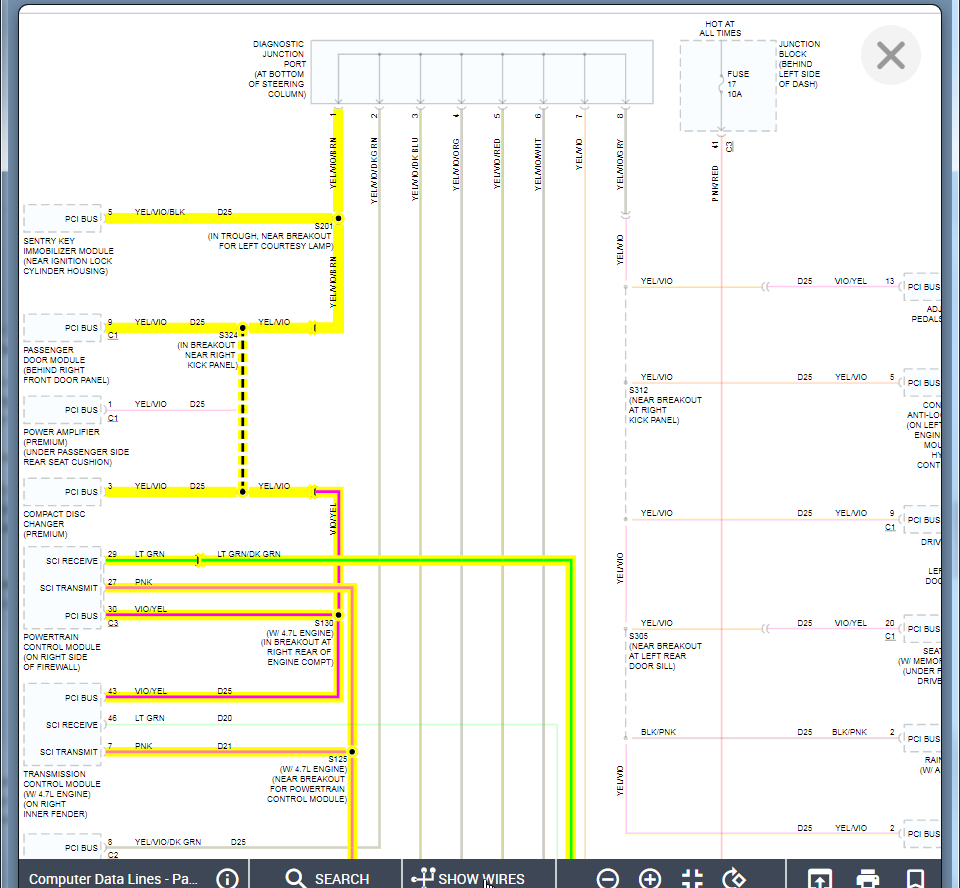960x888 pixels.
Task: Click the Powertrain Control Module label
Action: [x=61, y=652]
